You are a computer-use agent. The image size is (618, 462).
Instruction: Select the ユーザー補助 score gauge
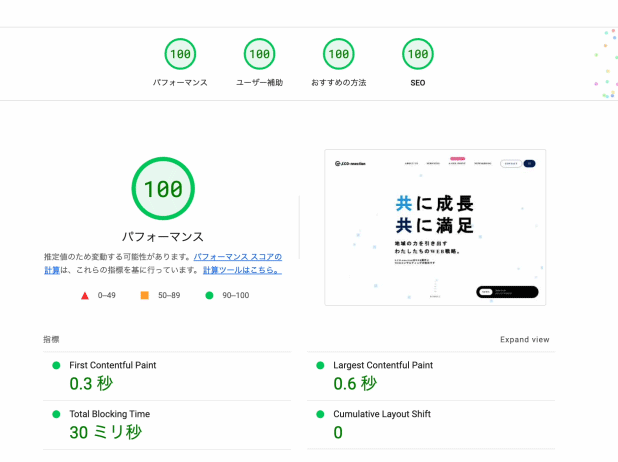coord(259,54)
